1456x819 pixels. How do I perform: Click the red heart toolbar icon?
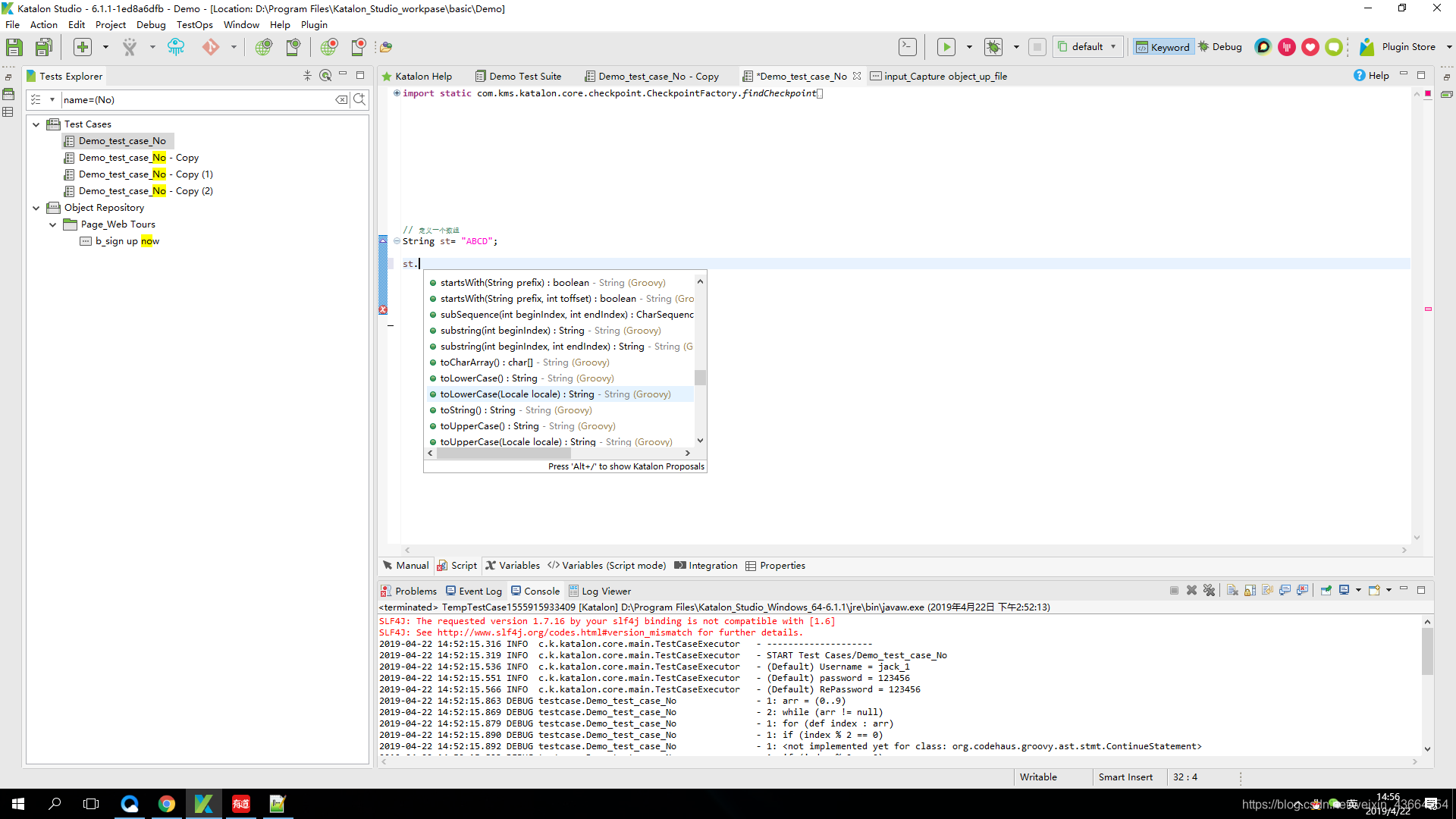click(1310, 47)
